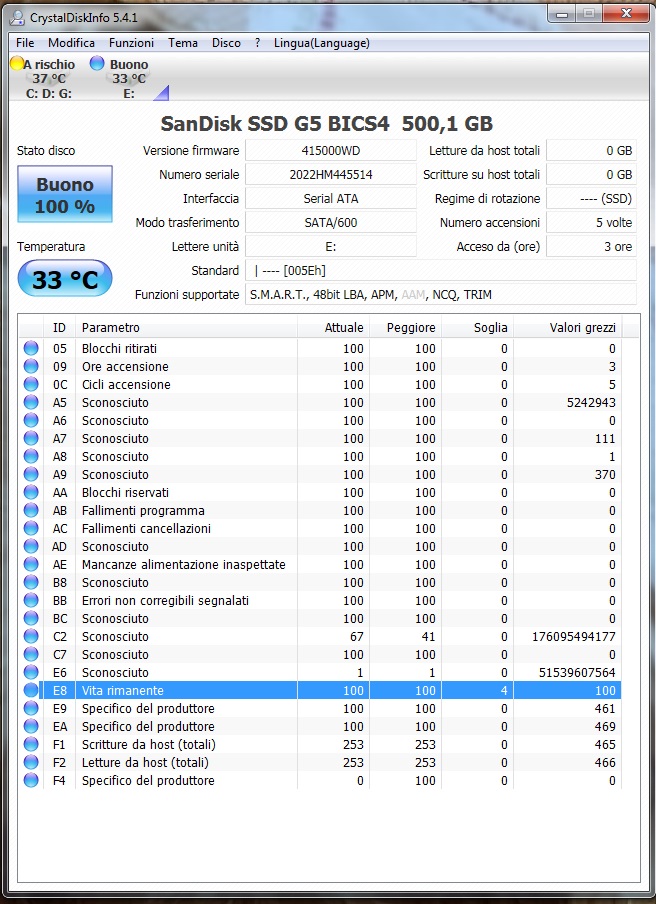Image resolution: width=656 pixels, height=904 pixels.
Task: Click the Peggiore column header
Action: [405, 327]
